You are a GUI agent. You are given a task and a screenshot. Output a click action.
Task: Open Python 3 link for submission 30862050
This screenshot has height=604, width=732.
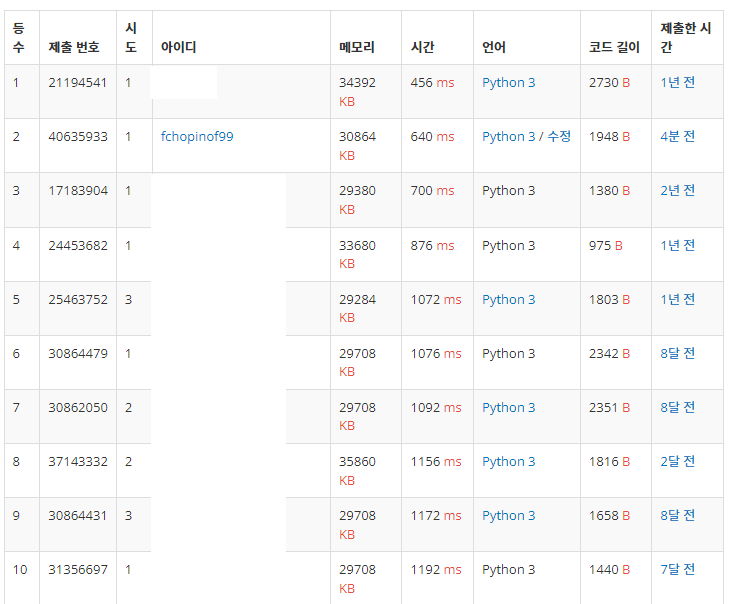pos(508,407)
